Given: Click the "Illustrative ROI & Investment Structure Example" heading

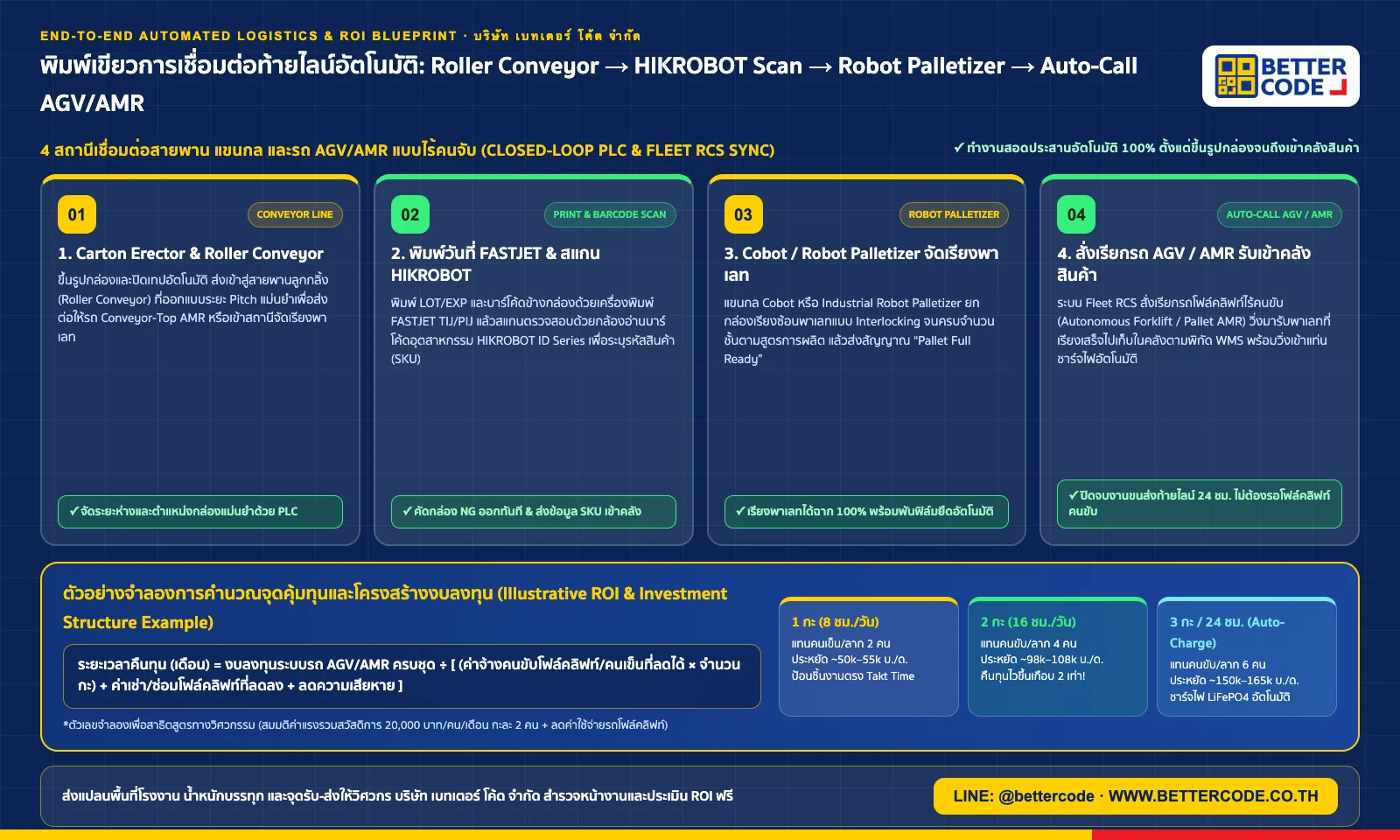Looking at the screenshot, I should [395, 608].
